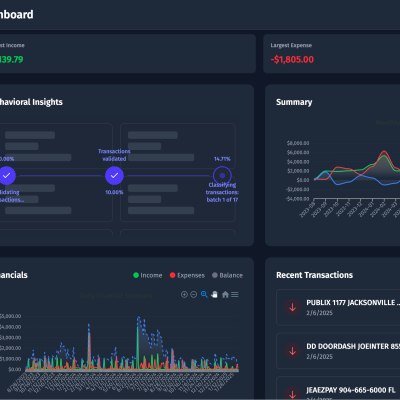This screenshot has height=400, width=400.
Task: Open DD DOORDASH JOEINTER transaction
Action: point(338,351)
